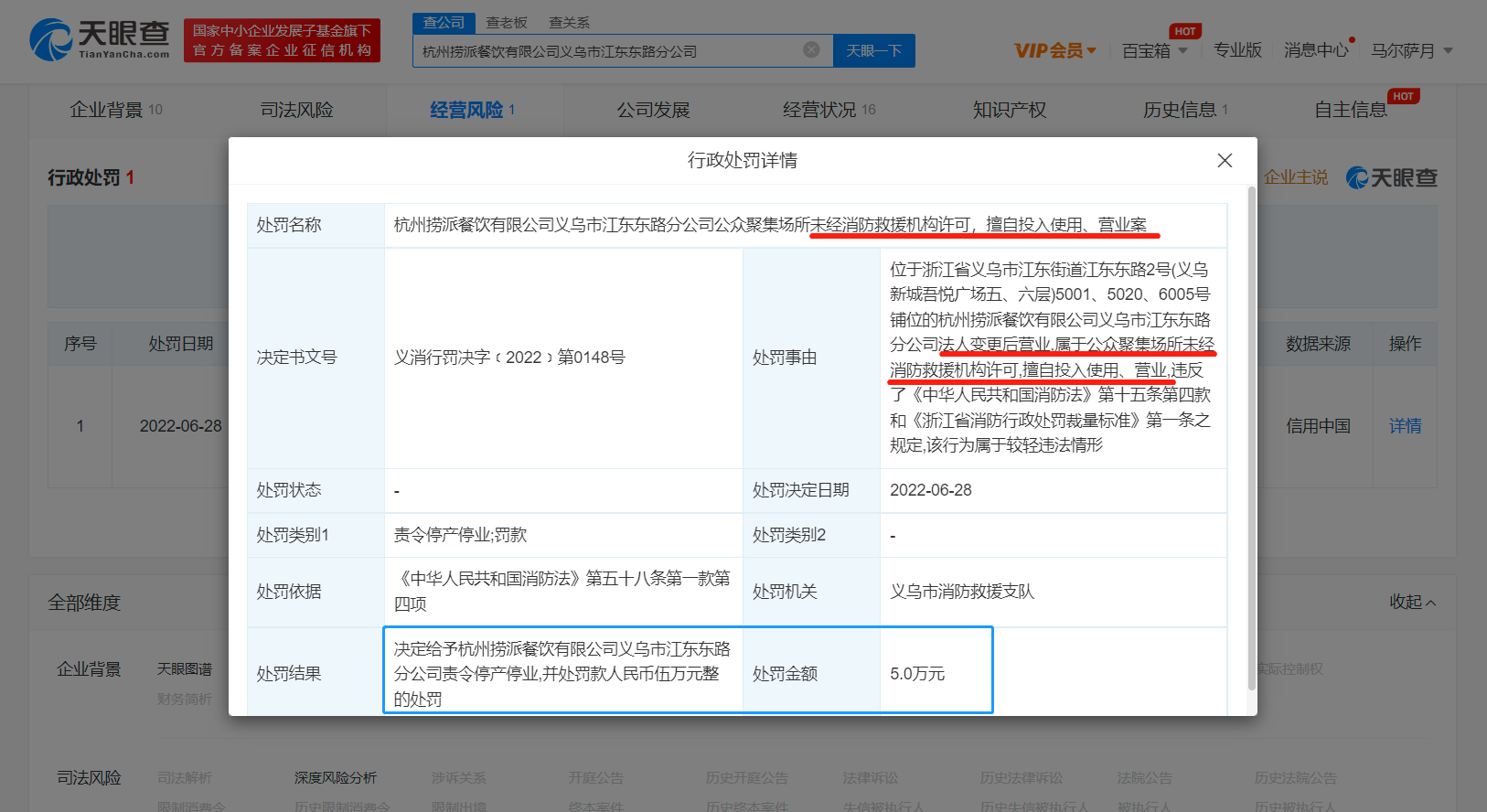Click the 国家中小企业发展子基金 red banner

282,40
